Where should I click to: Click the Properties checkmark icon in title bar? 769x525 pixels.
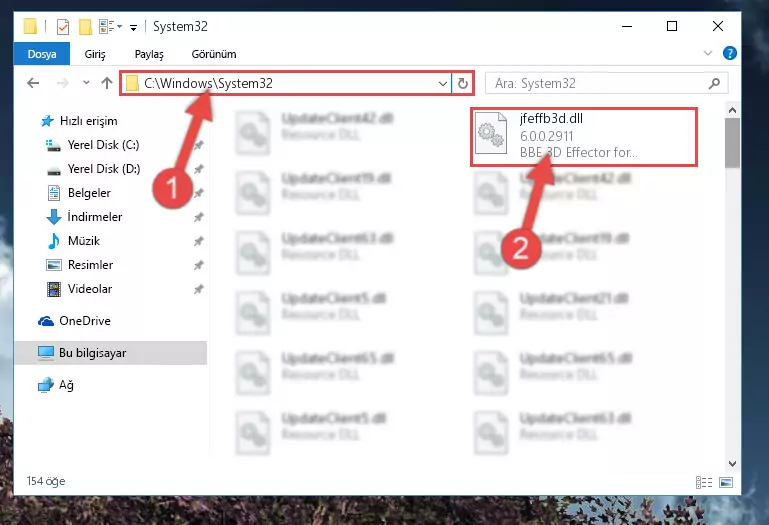[63, 26]
